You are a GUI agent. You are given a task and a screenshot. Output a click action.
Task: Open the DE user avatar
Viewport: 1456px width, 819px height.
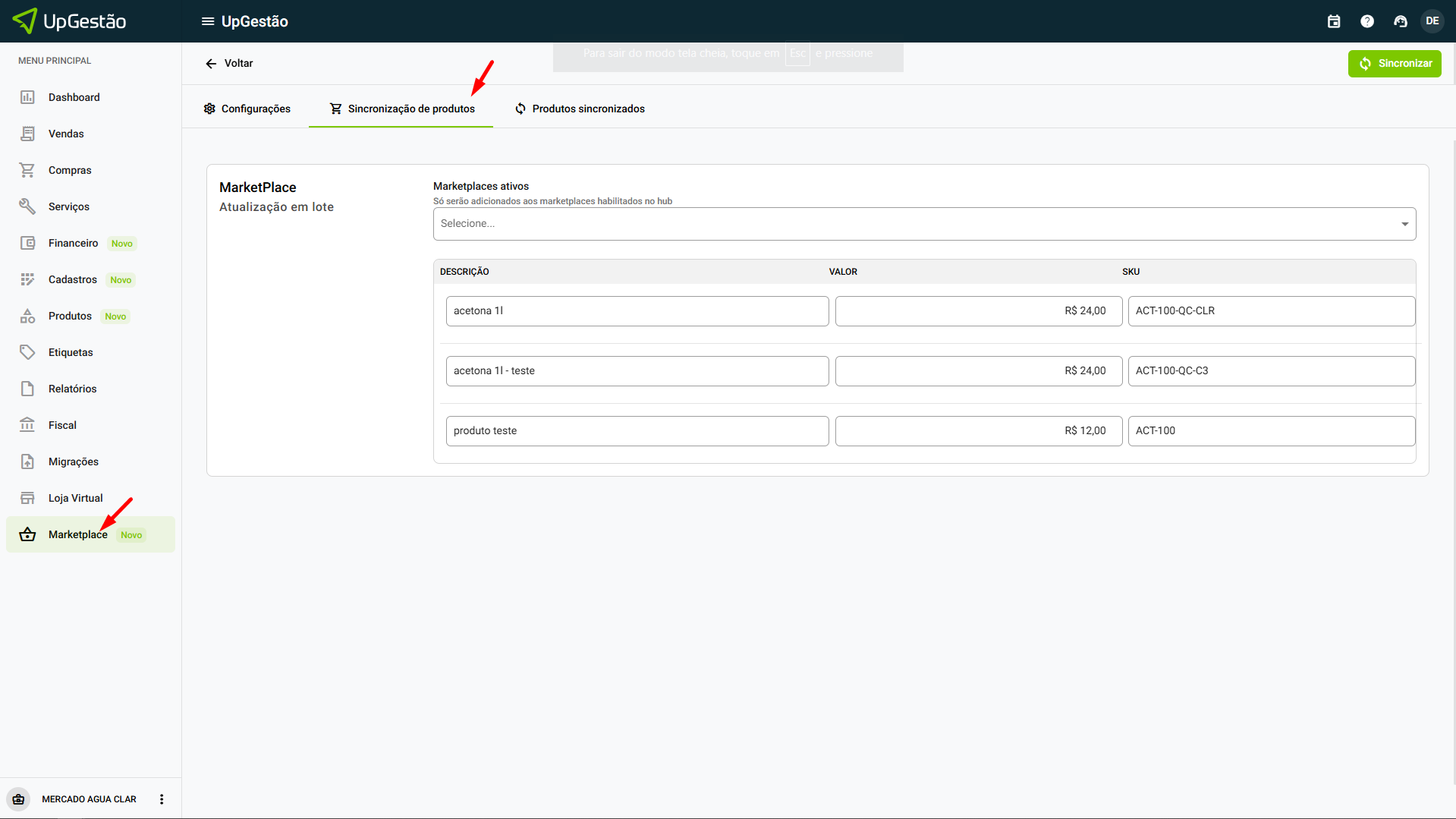[x=1432, y=21]
